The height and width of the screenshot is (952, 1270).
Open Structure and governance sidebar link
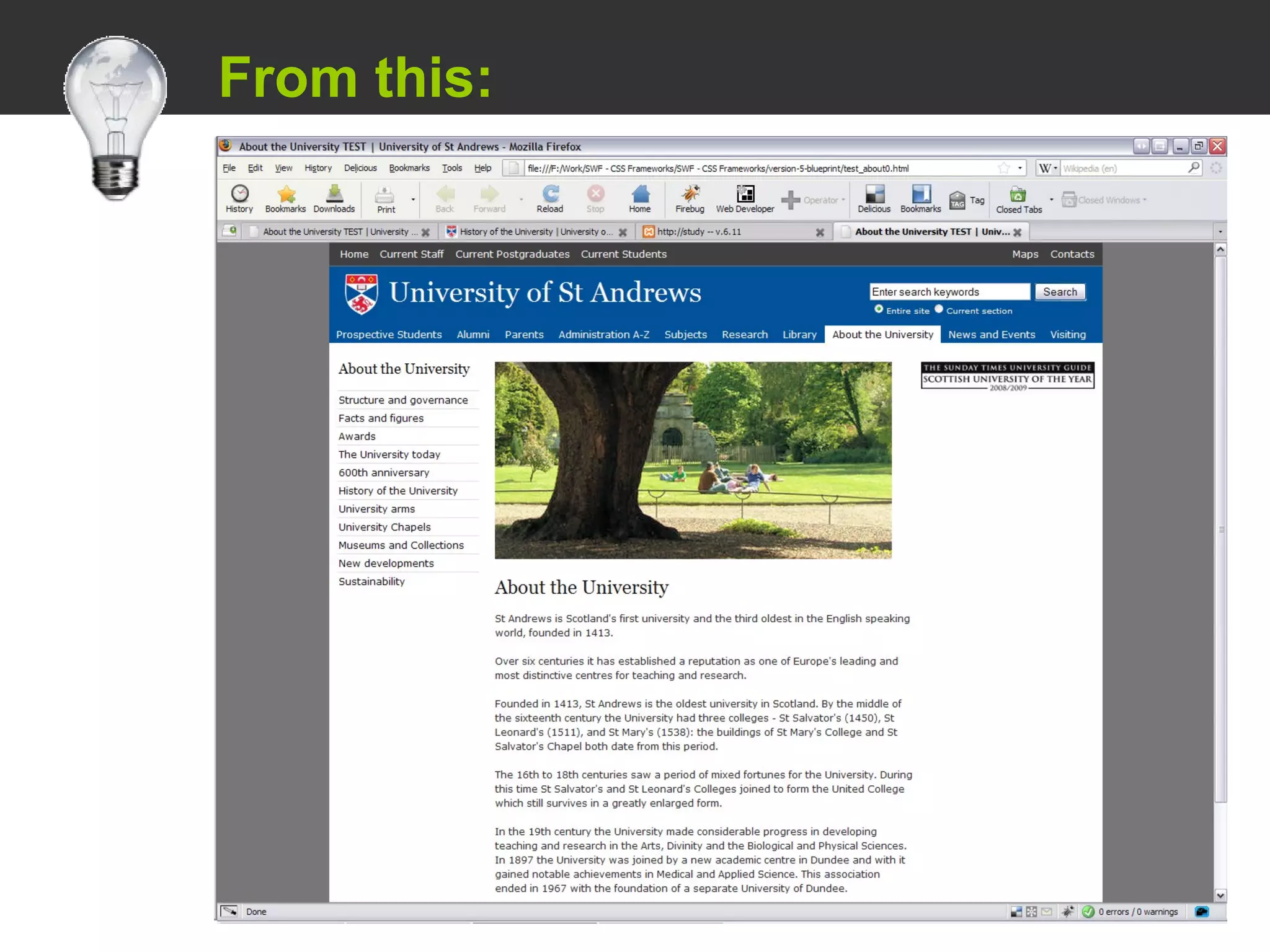click(x=403, y=400)
